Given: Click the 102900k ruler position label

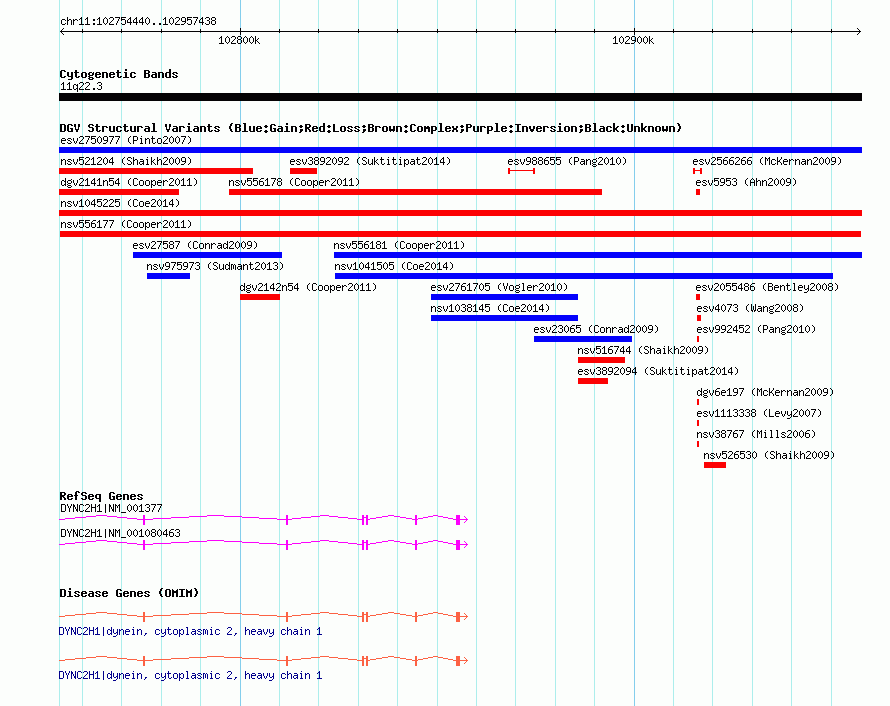Looking at the screenshot, I should tap(633, 40).
